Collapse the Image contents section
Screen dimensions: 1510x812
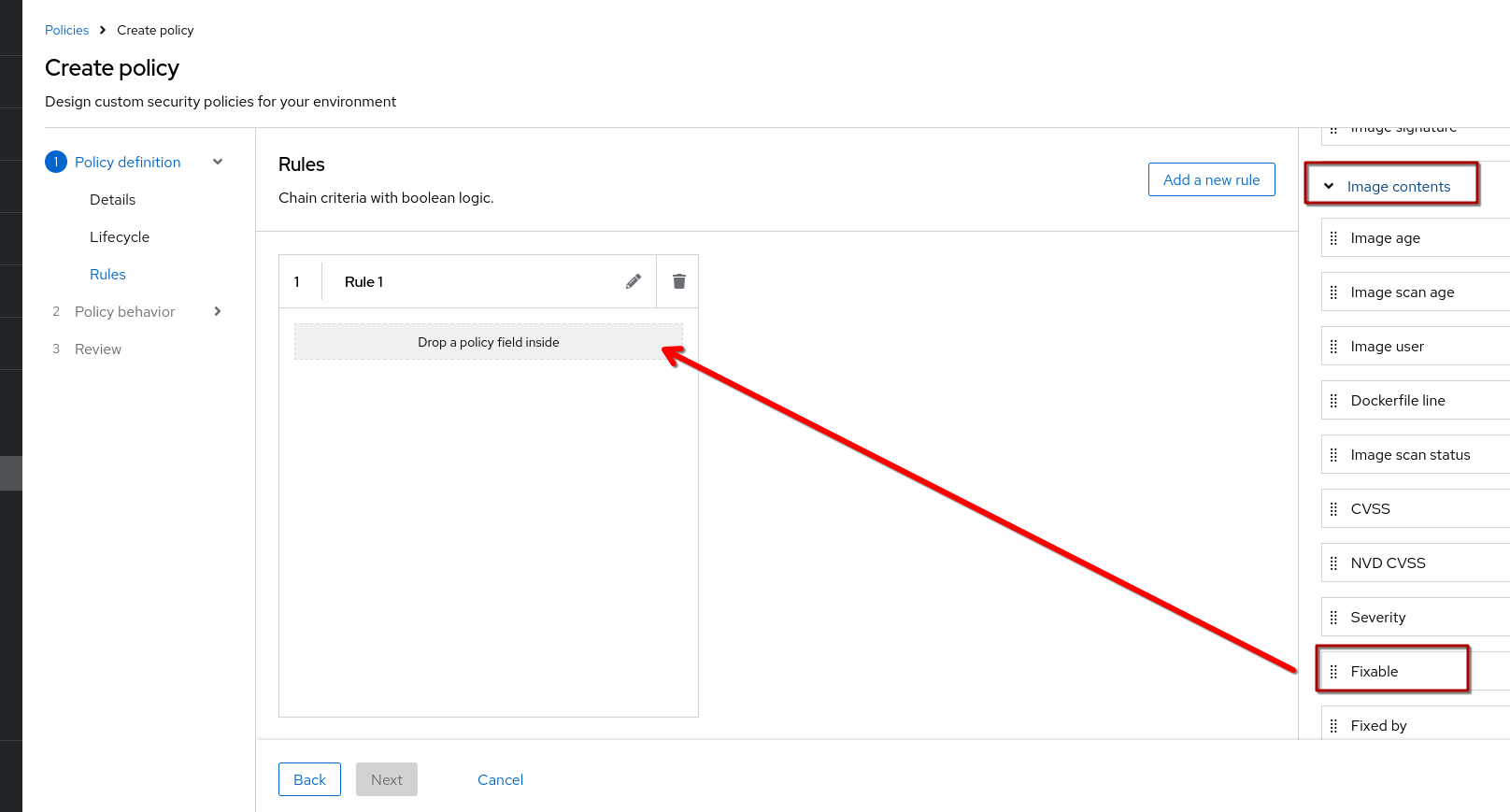click(1329, 186)
